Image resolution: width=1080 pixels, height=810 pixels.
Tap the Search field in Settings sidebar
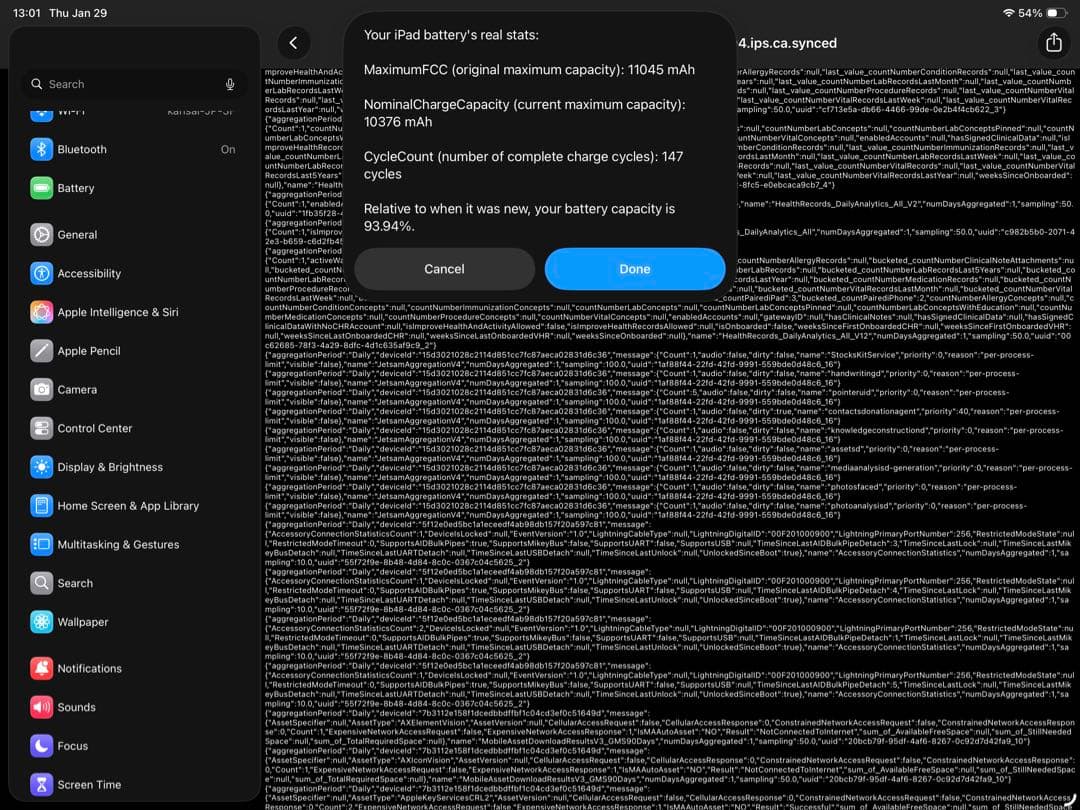point(120,85)
